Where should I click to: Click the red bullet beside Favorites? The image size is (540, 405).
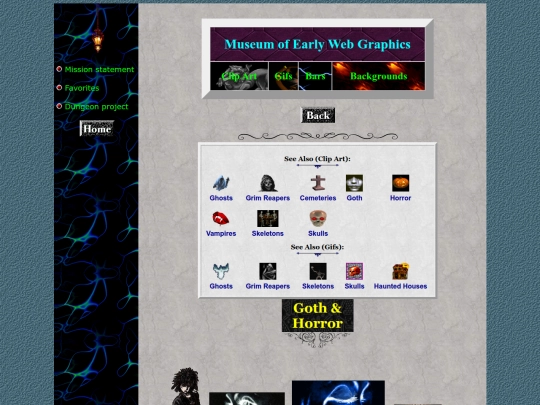[x=59, y=87]
